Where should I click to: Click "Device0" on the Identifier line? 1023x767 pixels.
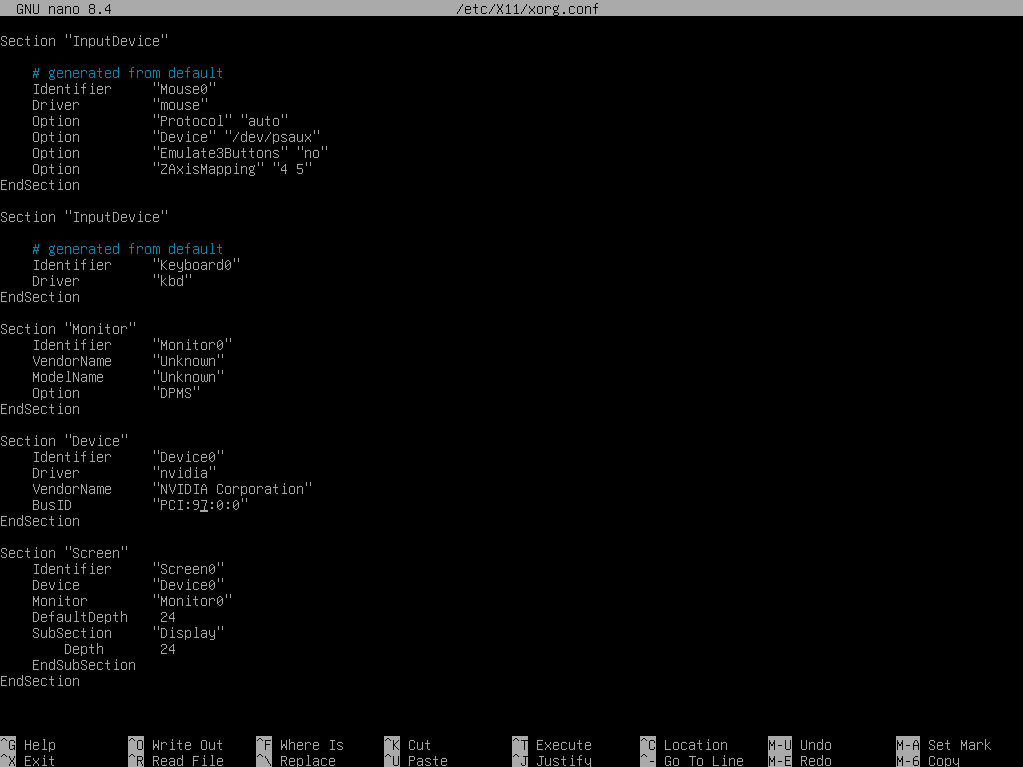[188, 457]
